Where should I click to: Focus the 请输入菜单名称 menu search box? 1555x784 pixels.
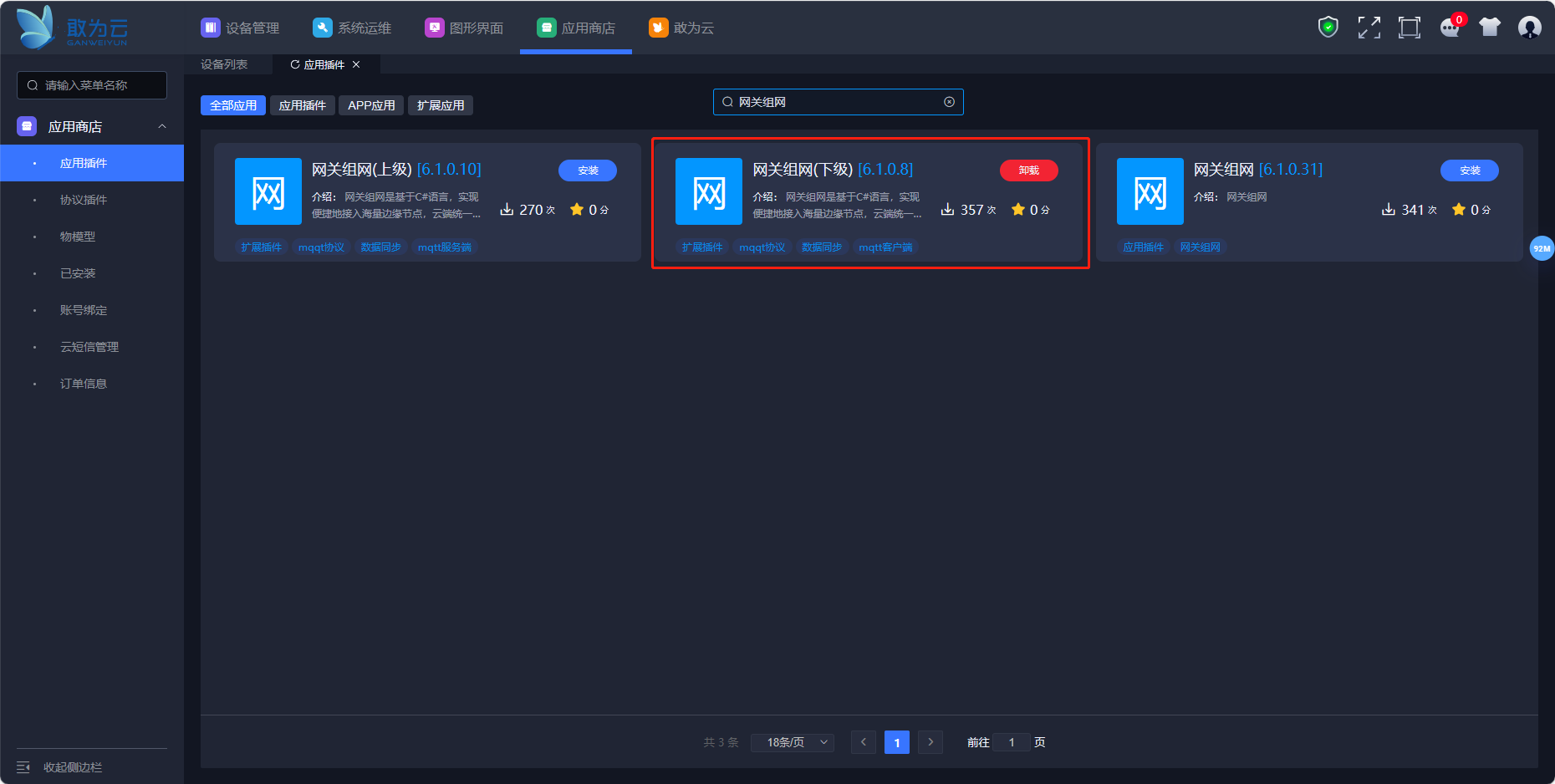(x=92, y=85)
